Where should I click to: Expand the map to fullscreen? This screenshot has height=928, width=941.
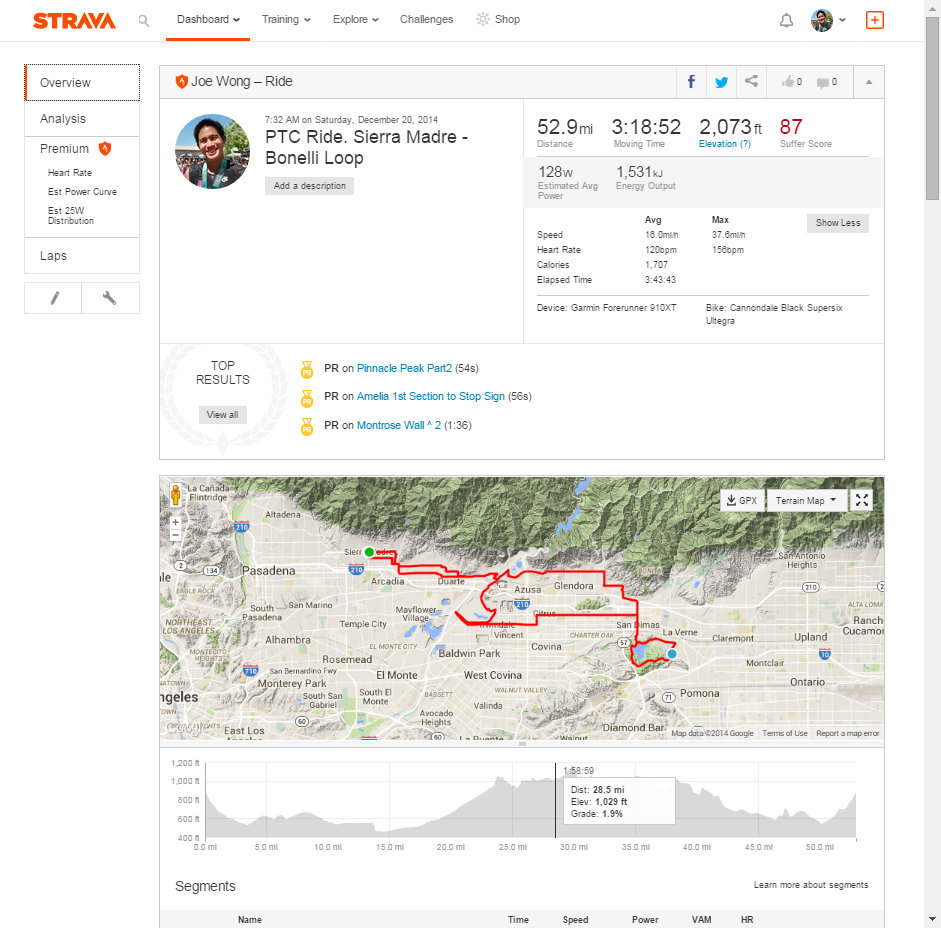[x=861, y=500]
